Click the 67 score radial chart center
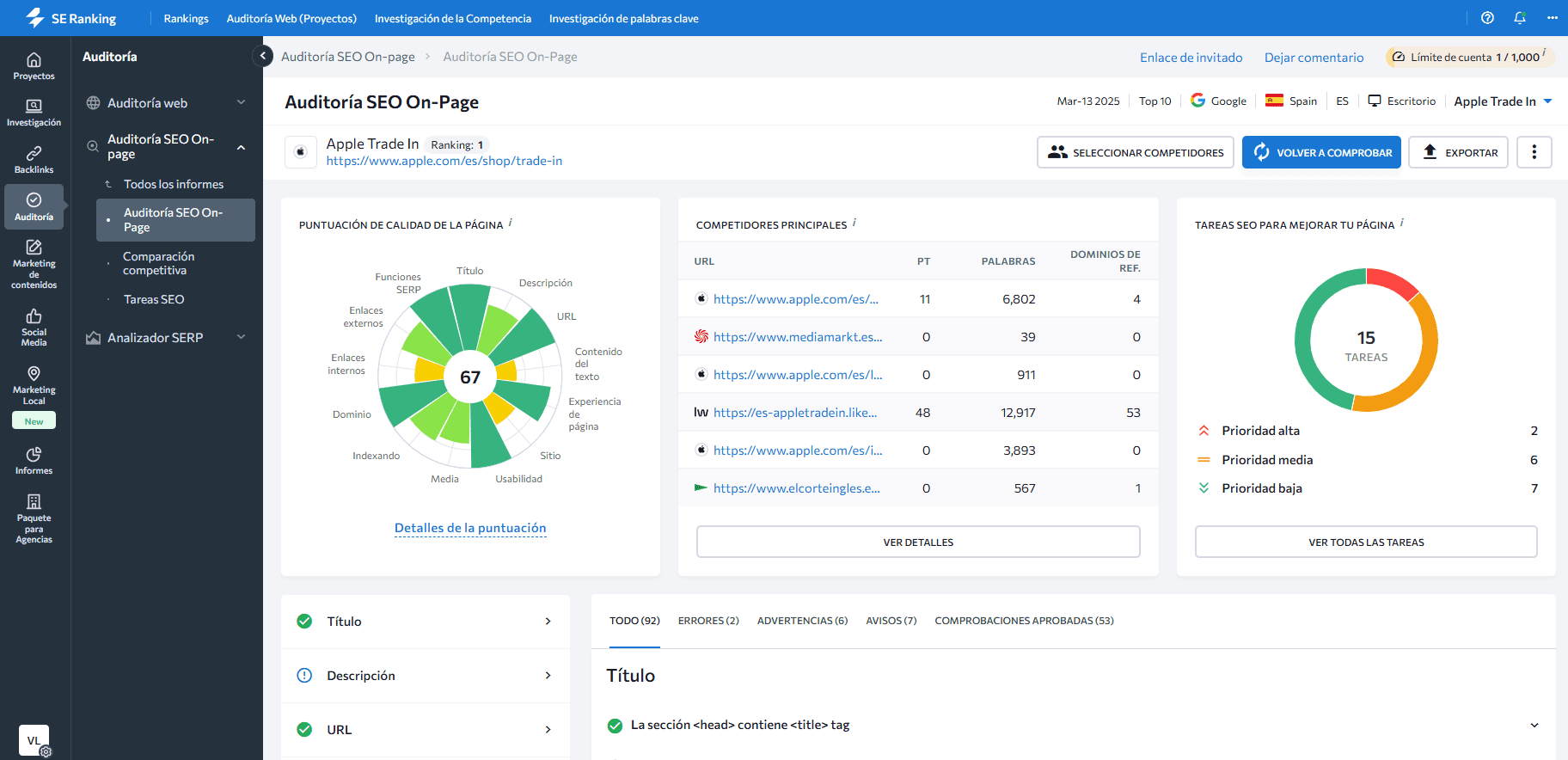The image size is (1568, 760). (470, 377)
